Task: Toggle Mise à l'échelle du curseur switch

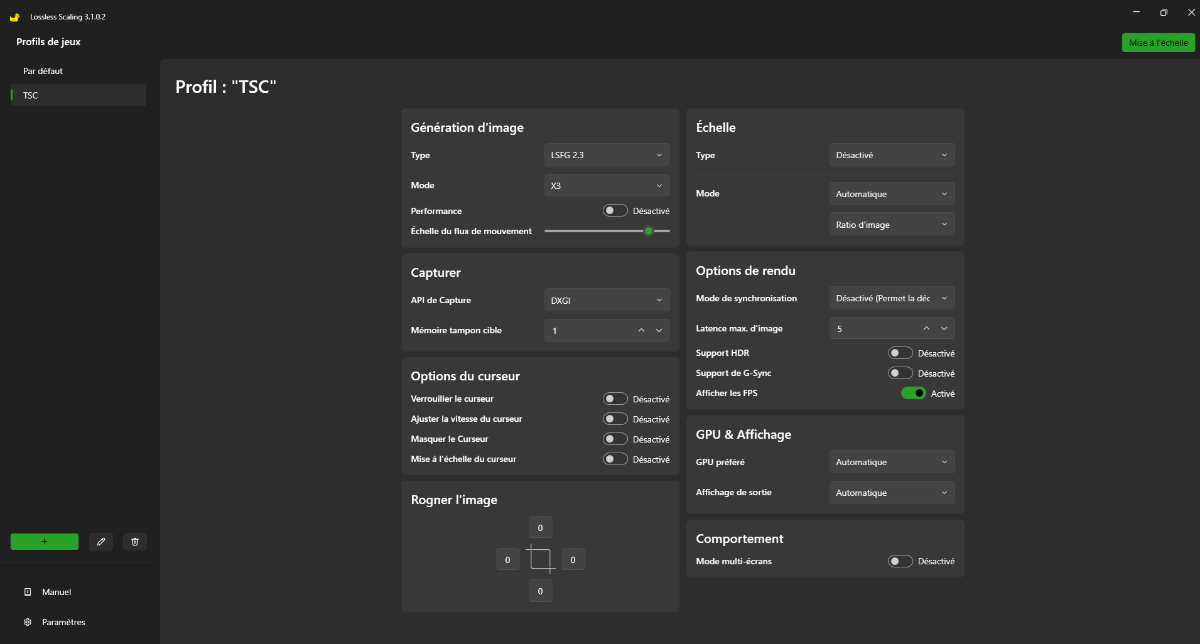Action: (616, 459)
